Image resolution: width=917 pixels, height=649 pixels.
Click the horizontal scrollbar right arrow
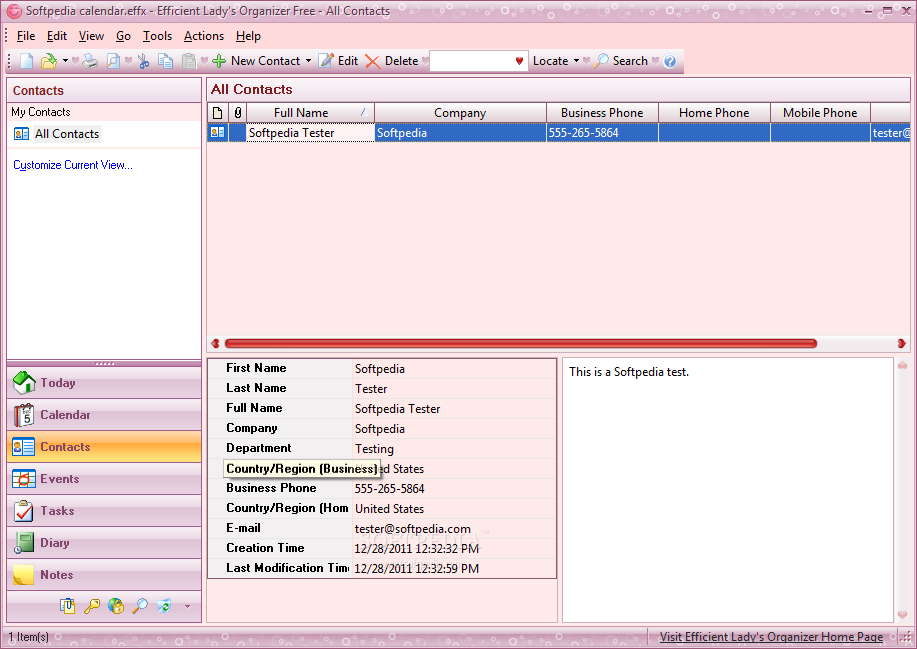point(901,344)
